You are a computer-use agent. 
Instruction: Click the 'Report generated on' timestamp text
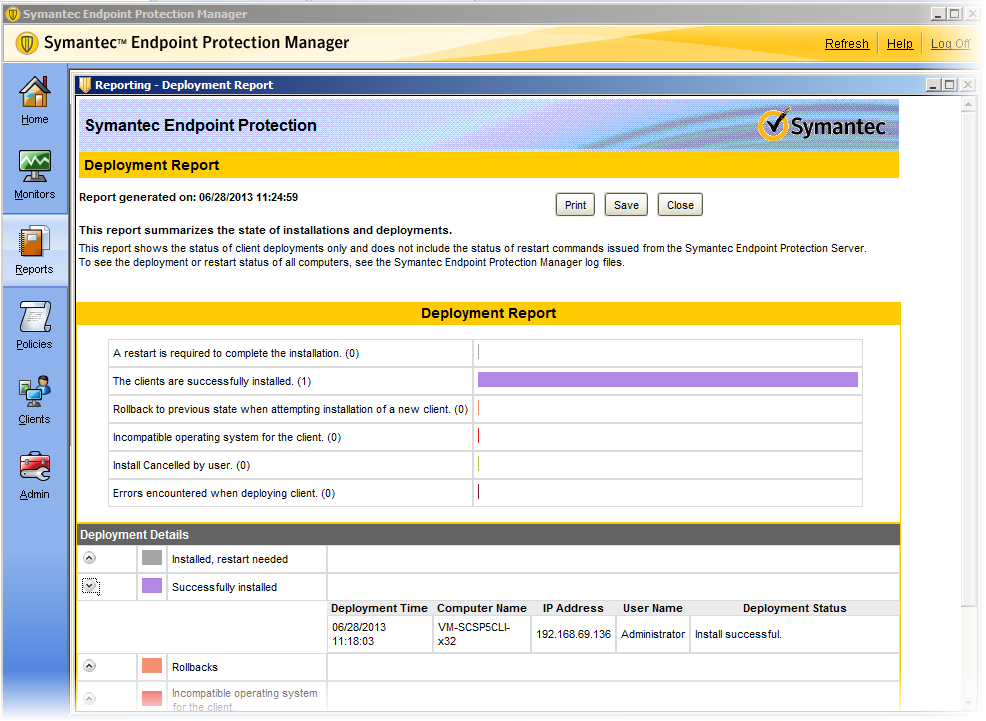click(189, 197)
